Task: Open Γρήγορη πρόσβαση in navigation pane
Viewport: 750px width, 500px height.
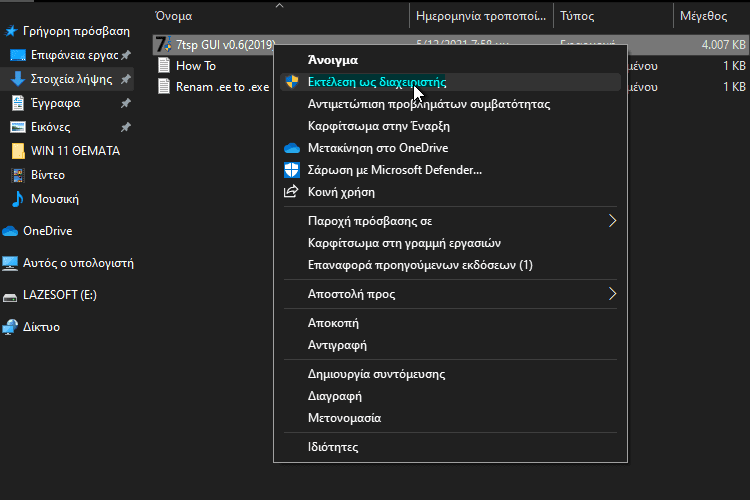Action: 76,32
